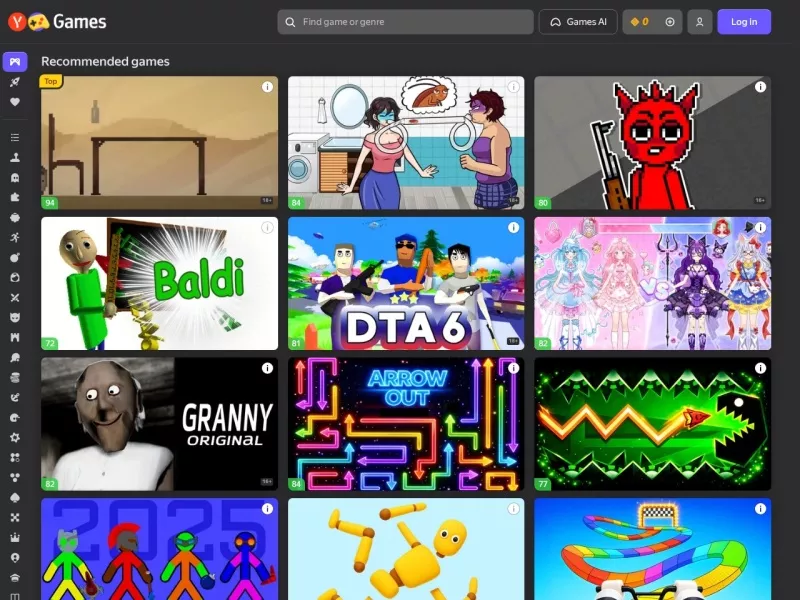Click the Recommended games heading
Image resolution: width=800 pixels, height=600 pixels.
click(x=105, y=61)
